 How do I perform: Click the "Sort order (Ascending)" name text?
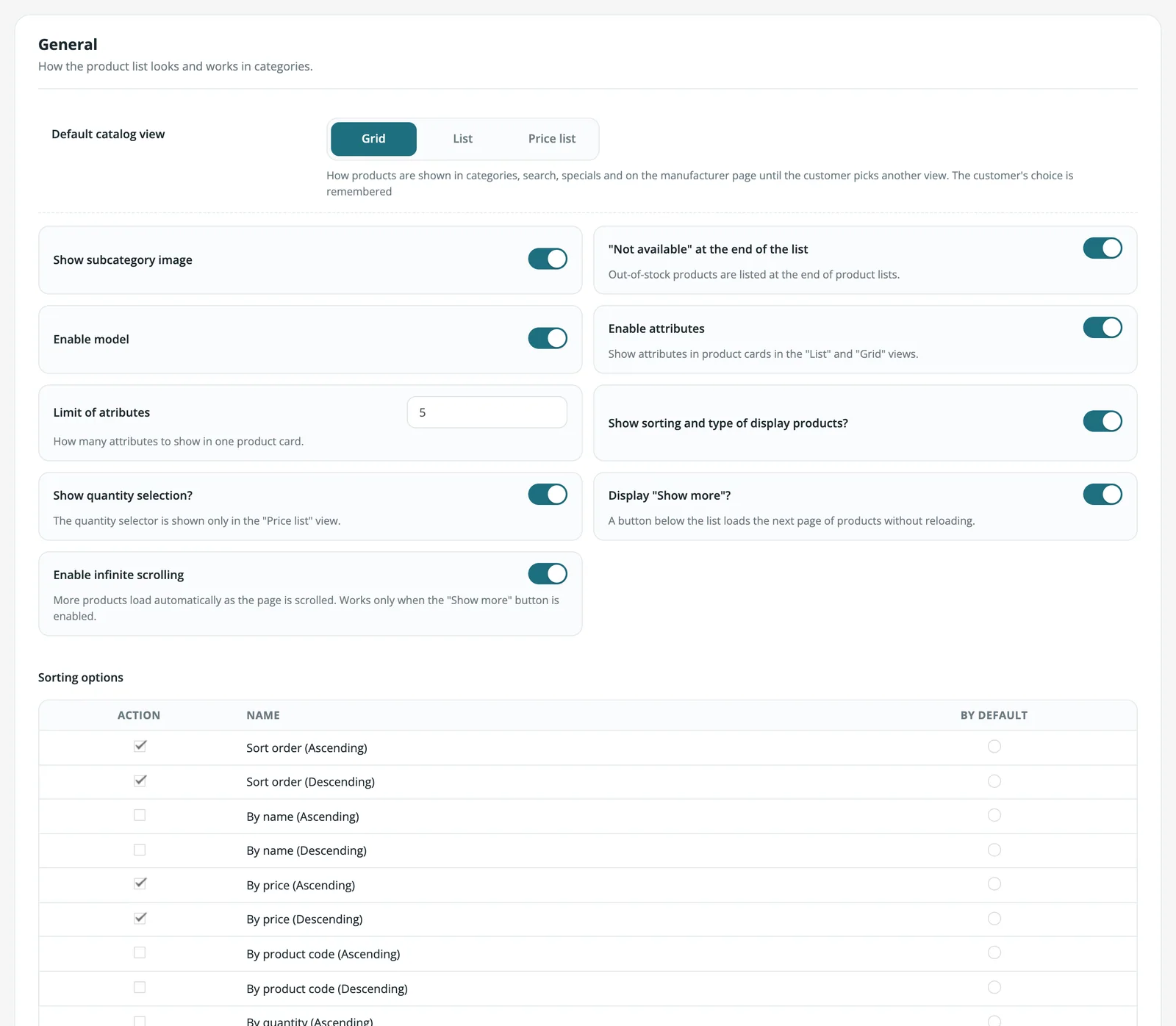[306, 747]
